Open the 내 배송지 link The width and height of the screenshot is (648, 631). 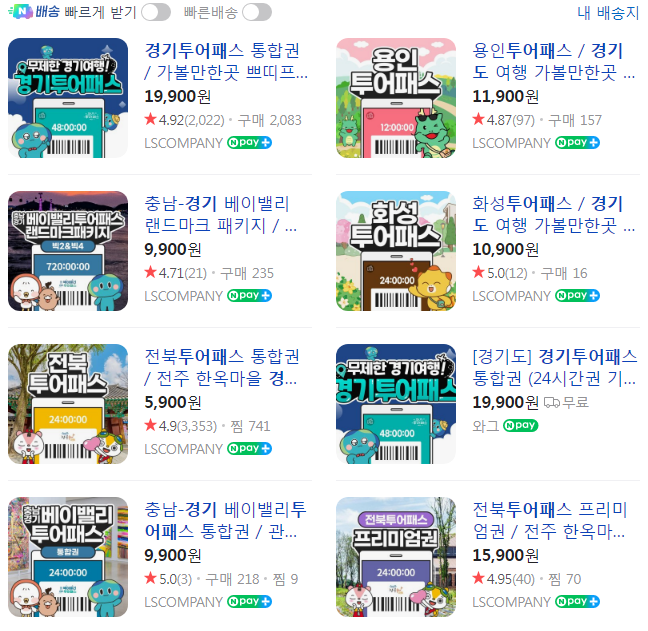(x=608, y=12)
